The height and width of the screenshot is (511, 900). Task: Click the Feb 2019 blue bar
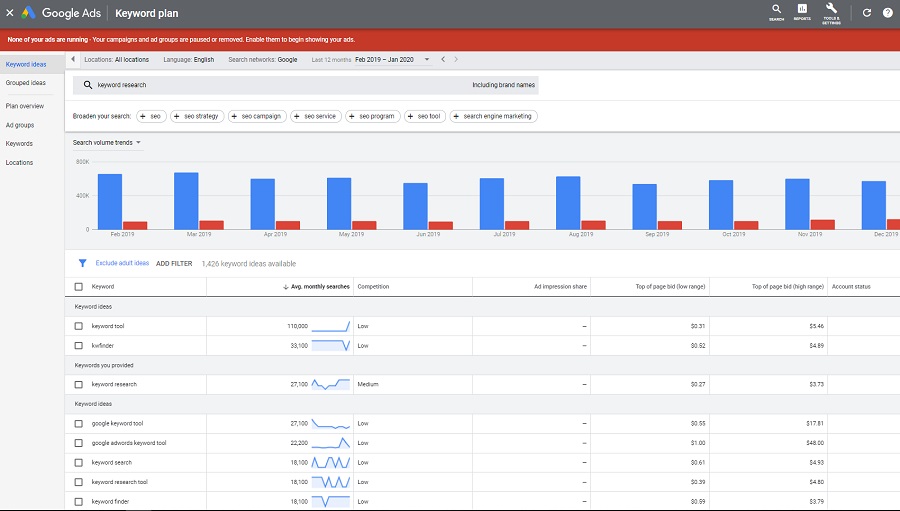pos(110,201)
